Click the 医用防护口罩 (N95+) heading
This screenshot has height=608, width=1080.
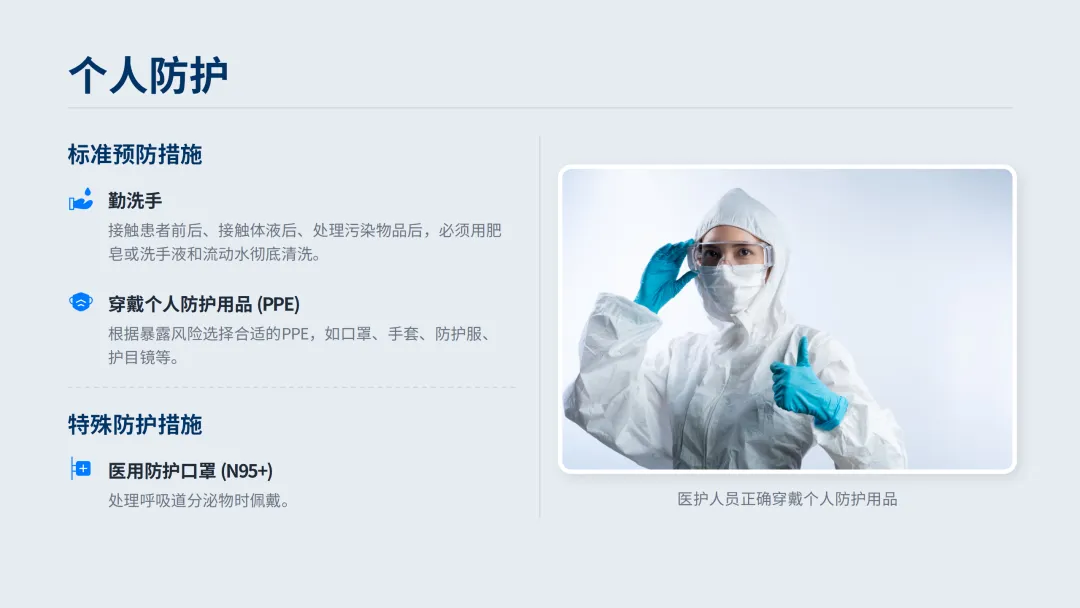[190, 471]
